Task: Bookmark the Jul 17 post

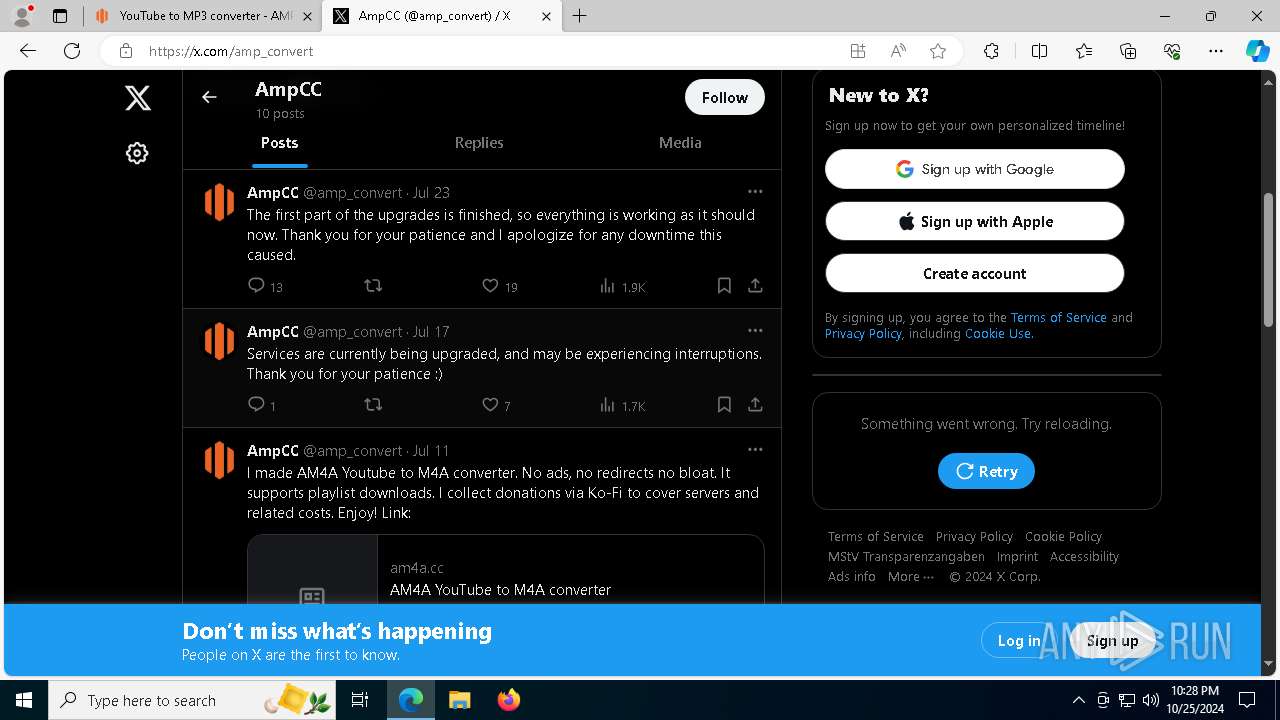Action: pyautogui.click(x=724, y=405)
